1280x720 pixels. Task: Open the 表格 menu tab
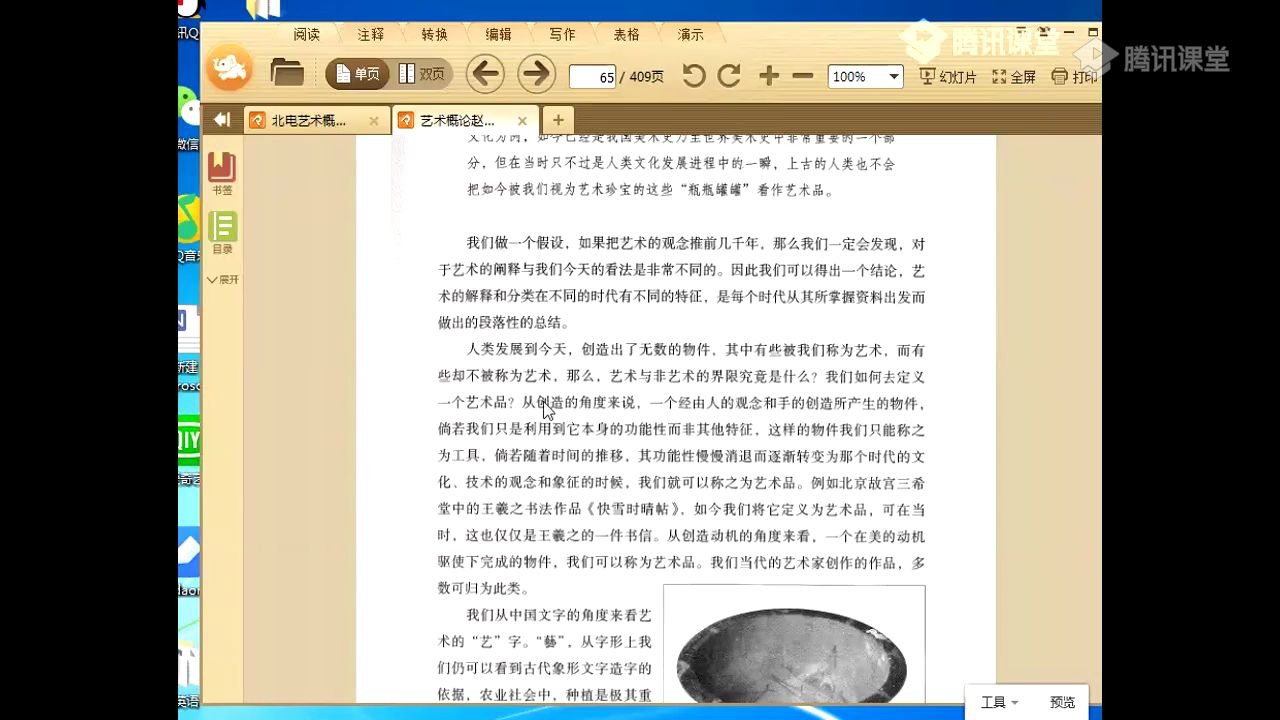(627, 34)
